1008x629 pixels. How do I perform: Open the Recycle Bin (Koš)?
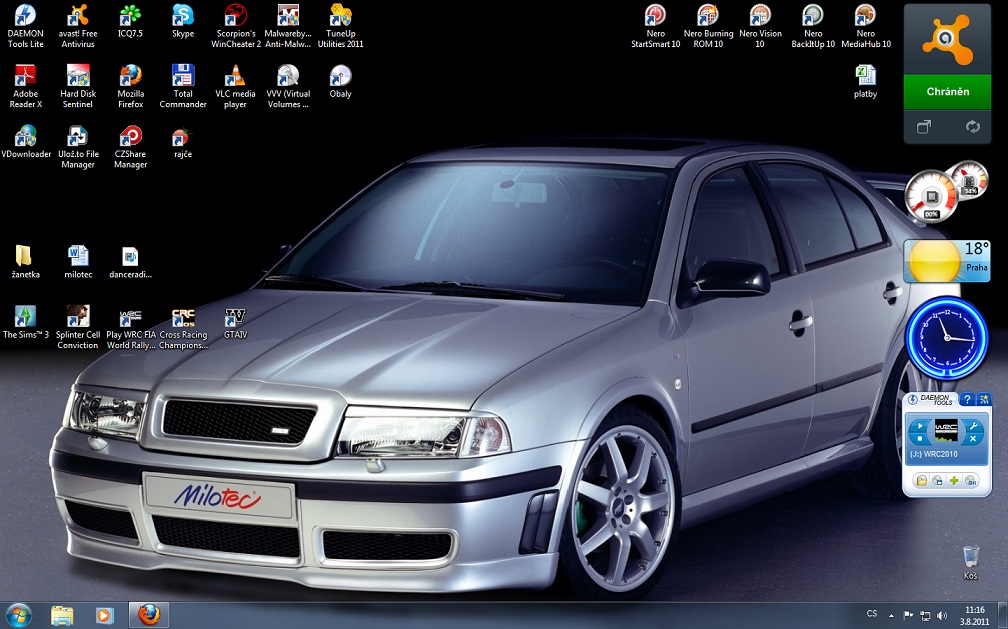[x=969, y=557]
